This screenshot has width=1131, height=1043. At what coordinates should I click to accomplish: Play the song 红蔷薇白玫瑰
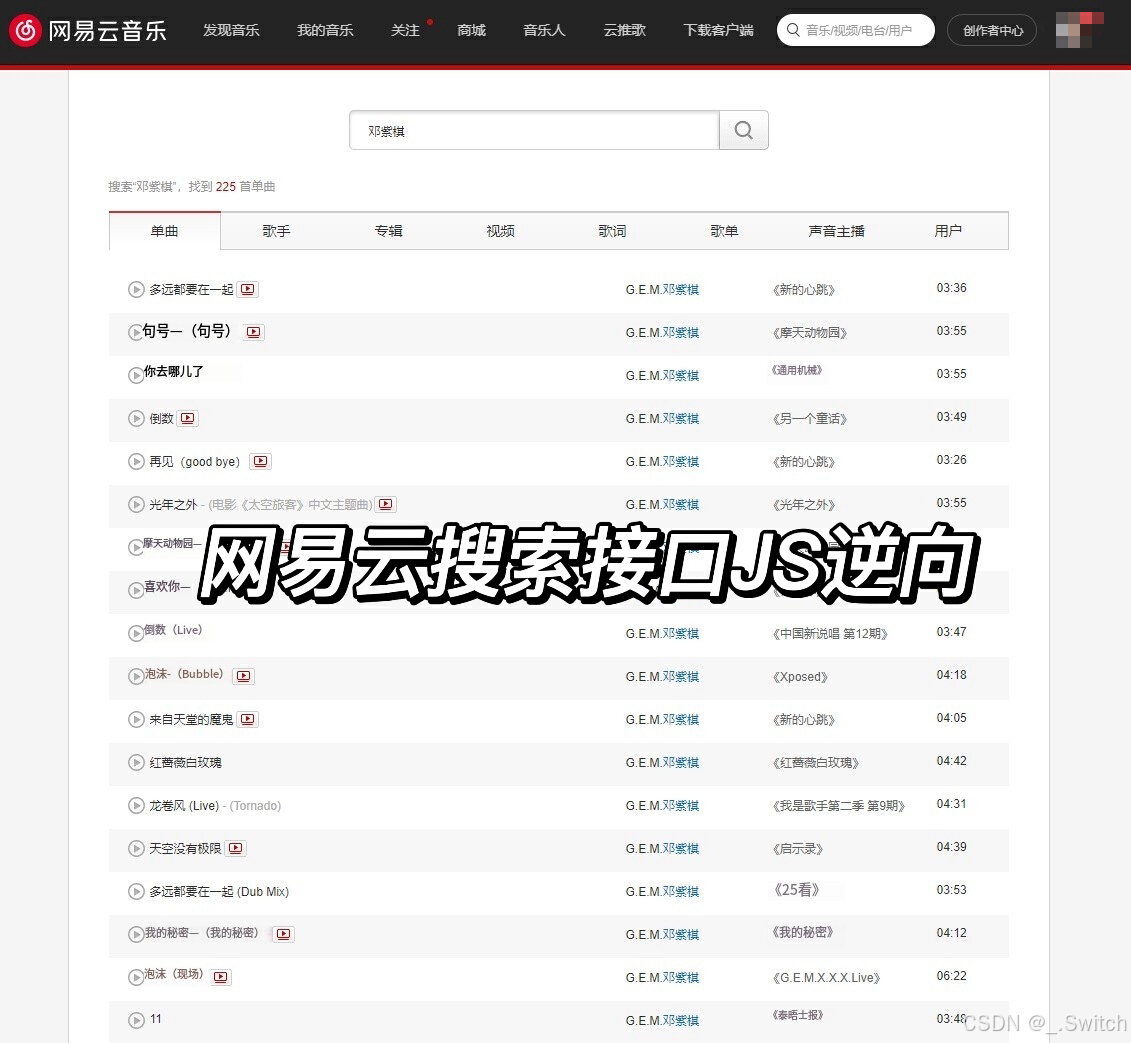click(136, 762)
